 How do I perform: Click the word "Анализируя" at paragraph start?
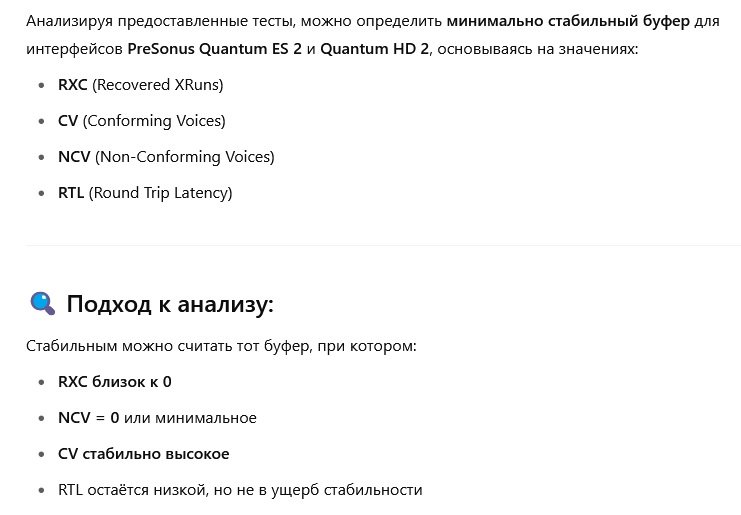click(69, 22)
